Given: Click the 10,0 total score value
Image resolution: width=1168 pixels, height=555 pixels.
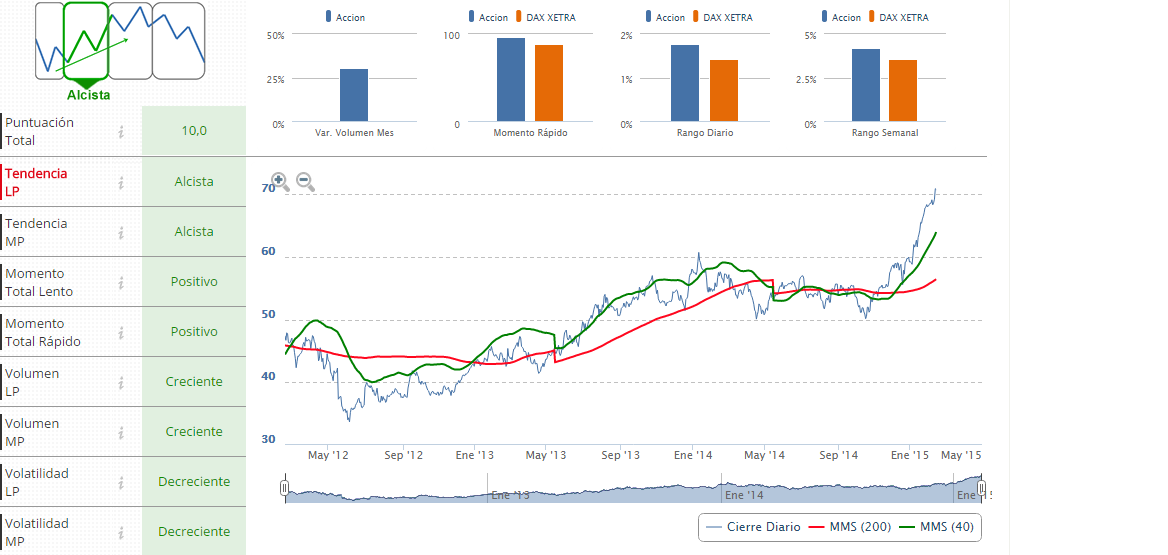Looking at the screenshot, I should (x=194, y=131).
